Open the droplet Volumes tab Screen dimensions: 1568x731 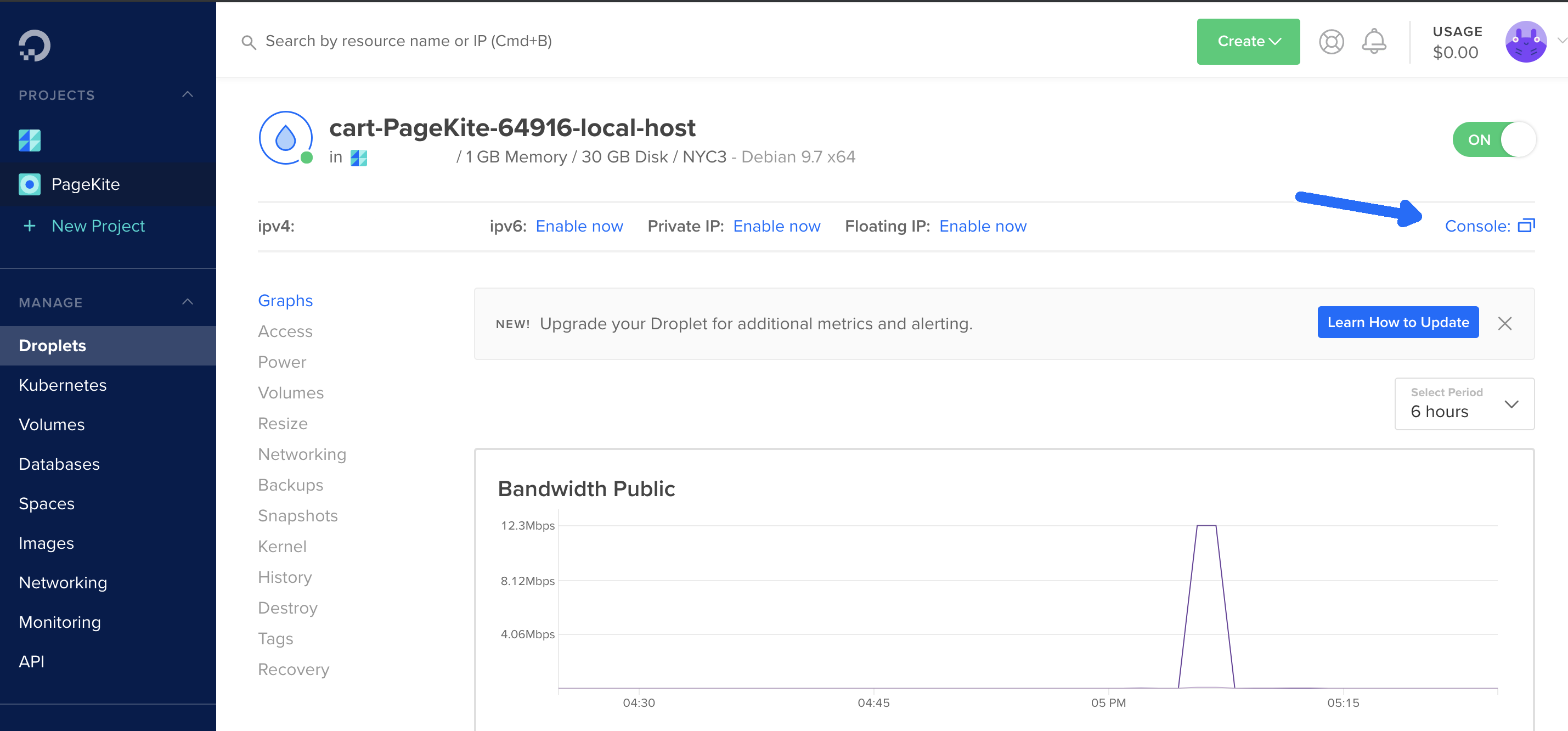(x=290, y=392)
